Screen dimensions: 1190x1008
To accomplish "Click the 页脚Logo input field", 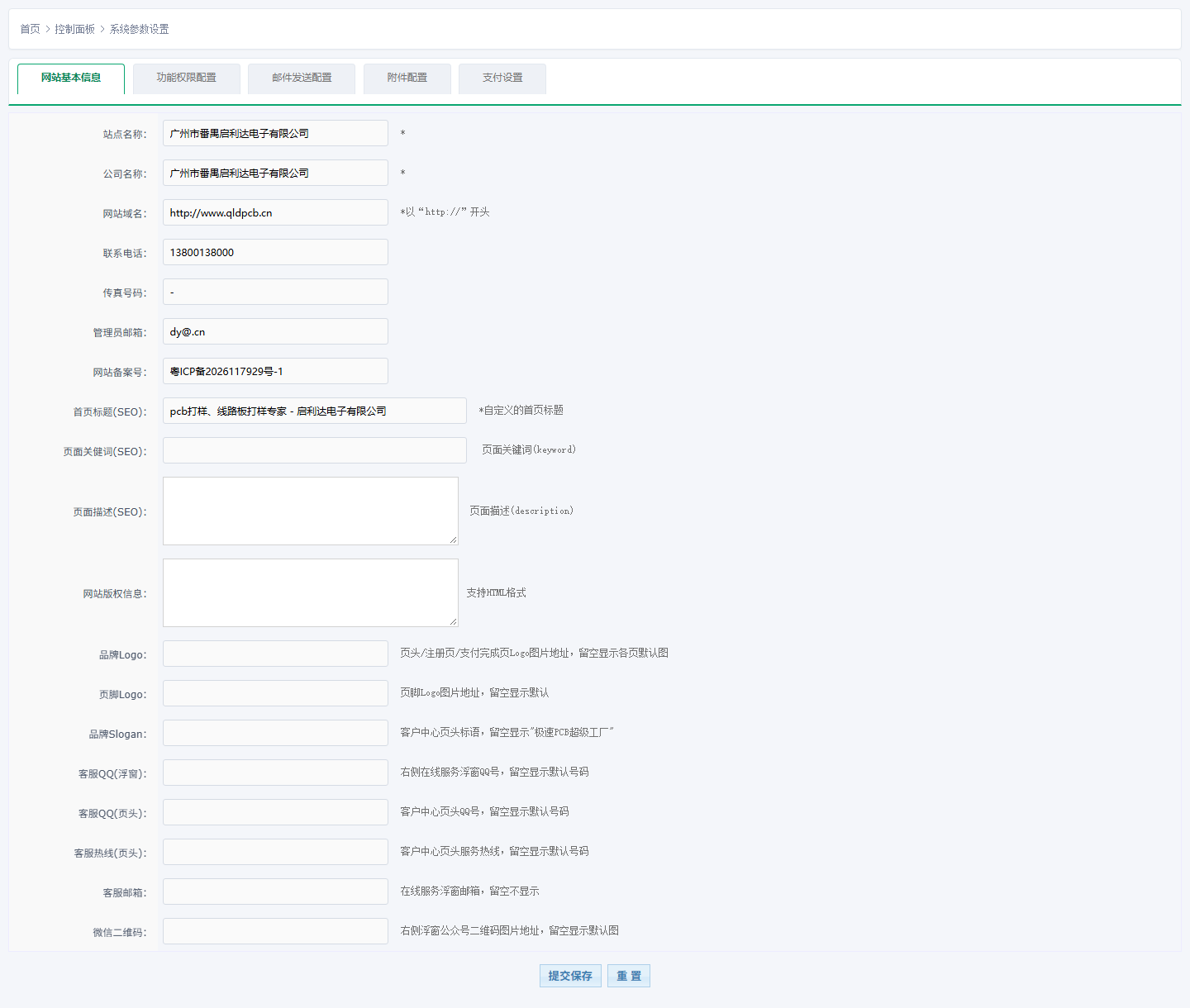I will pos(275,693).
